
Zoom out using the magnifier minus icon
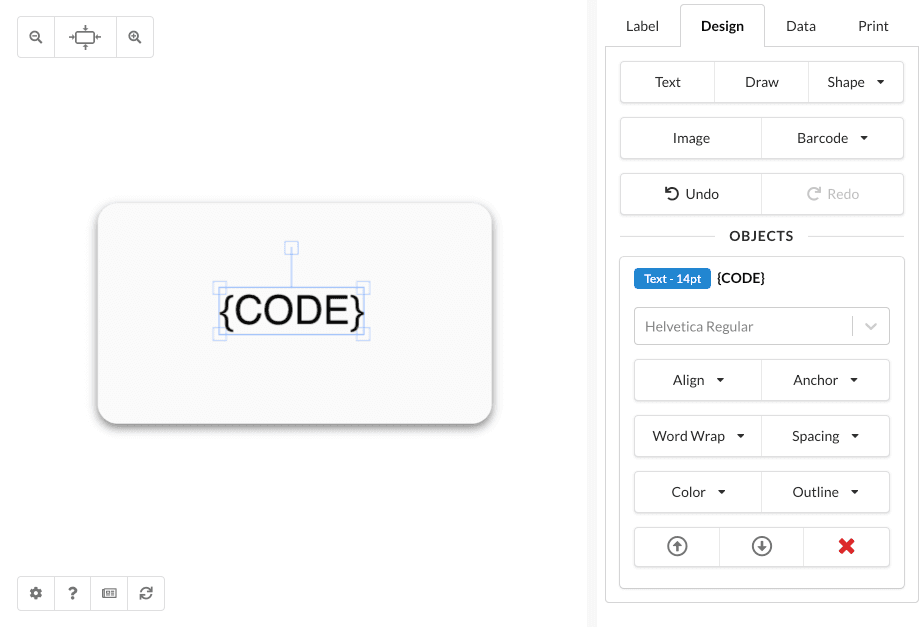click(35, 36)
